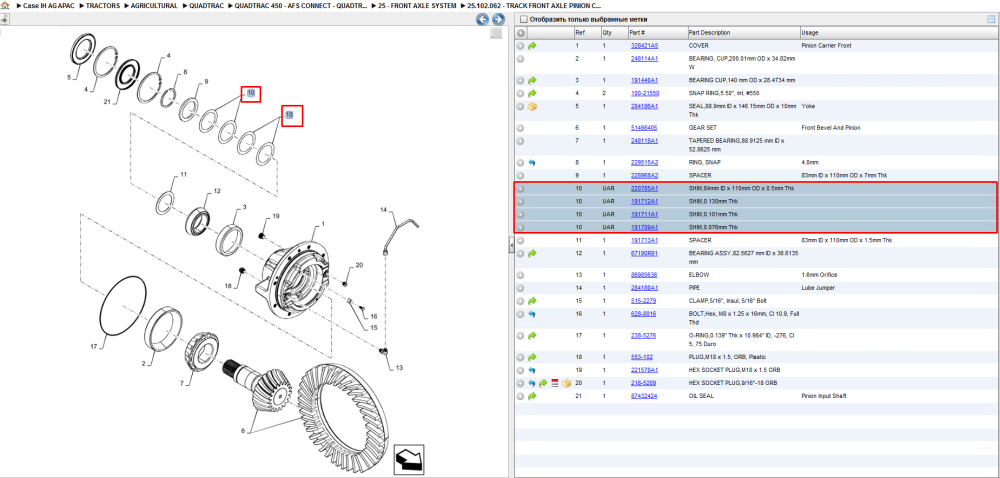Click green arrow icon in the COVER row
Screen dimensions: 1000x478
(532, 46)
